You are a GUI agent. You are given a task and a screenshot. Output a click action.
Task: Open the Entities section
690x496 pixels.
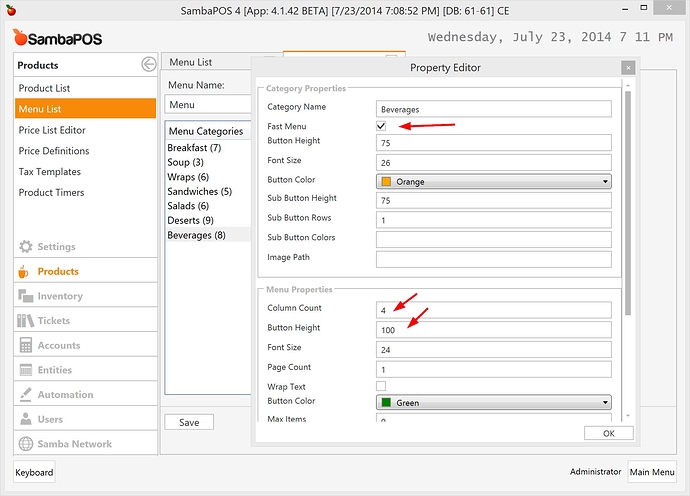click(x=85, y=370)
